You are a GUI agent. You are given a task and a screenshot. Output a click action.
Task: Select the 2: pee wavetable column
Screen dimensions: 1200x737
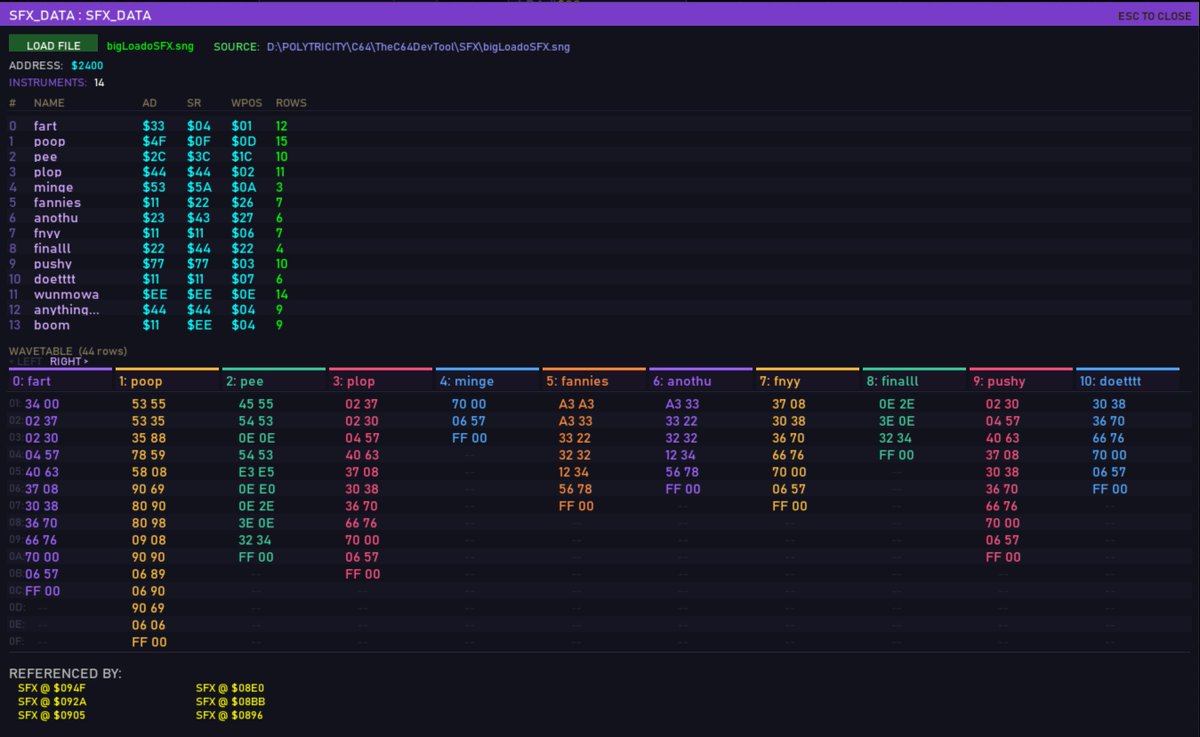point(274,381)
